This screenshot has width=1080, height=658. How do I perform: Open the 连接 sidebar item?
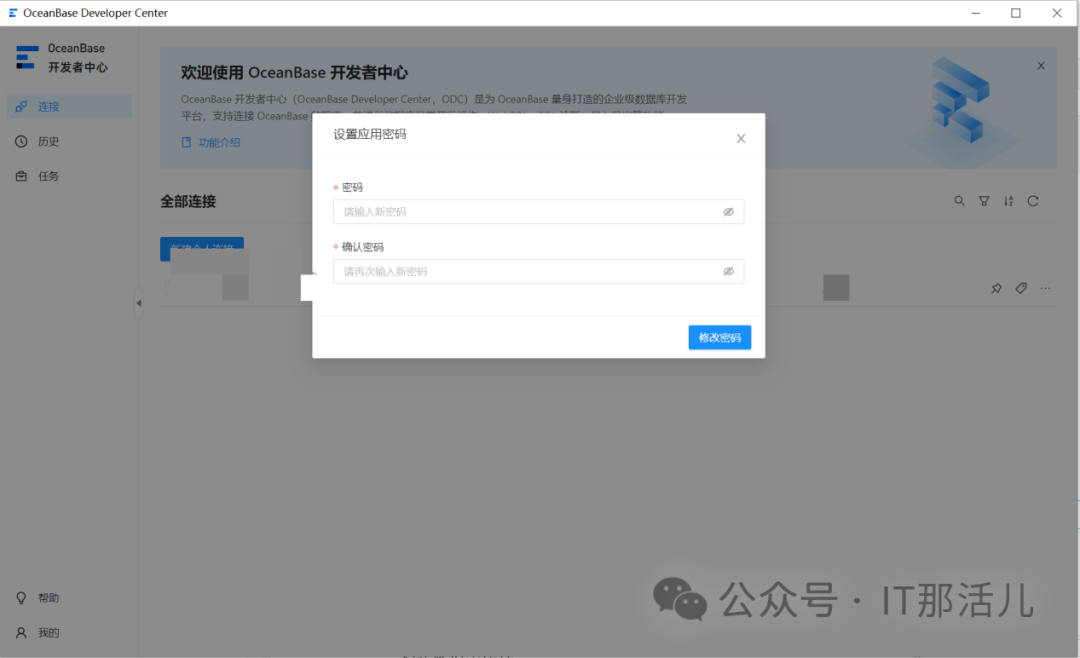click(x=69, y=107)
